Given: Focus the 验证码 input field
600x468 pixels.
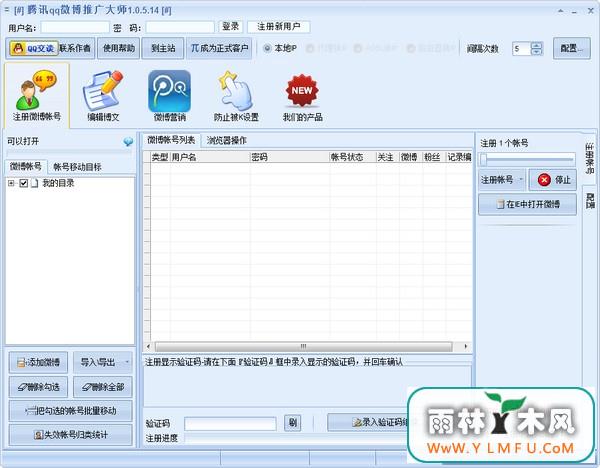Looking at the screenshot, I should [230, 424].
